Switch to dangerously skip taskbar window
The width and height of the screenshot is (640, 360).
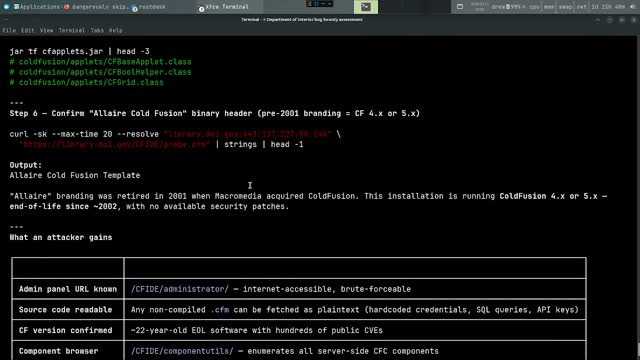[96, 7]
